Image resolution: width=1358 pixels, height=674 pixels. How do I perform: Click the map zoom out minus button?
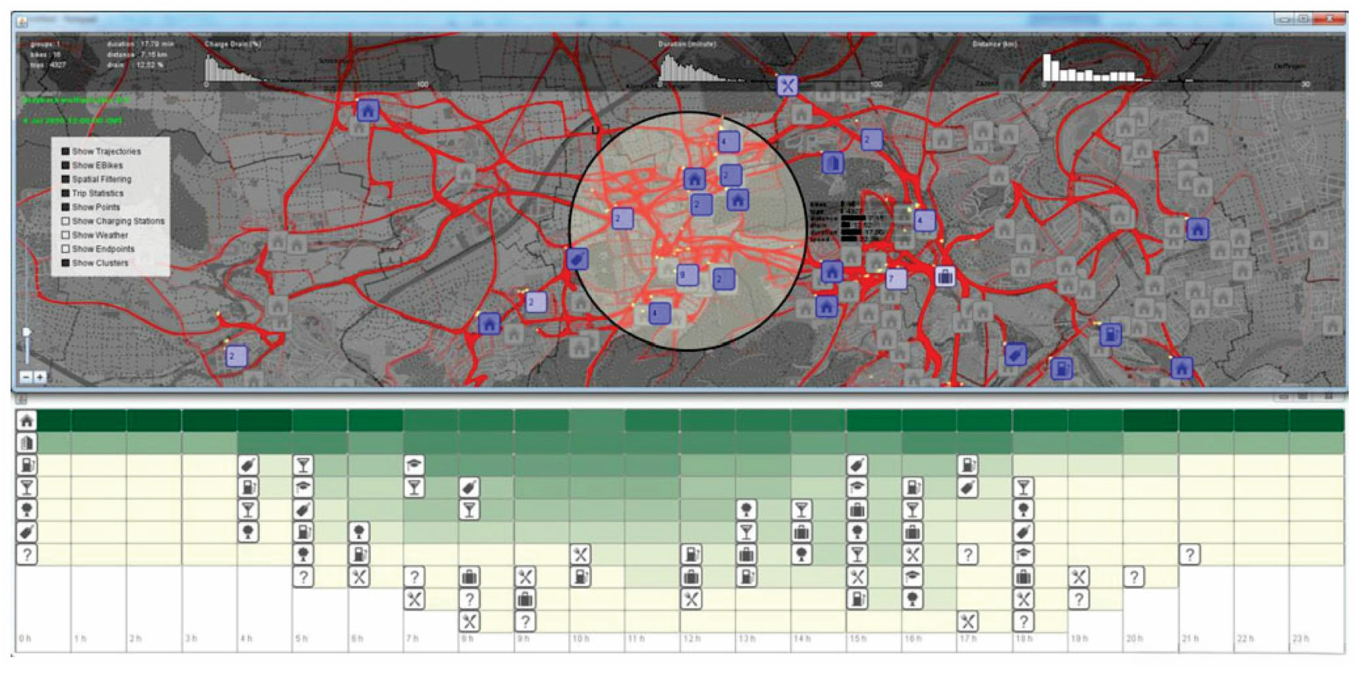tap(27, 377)
